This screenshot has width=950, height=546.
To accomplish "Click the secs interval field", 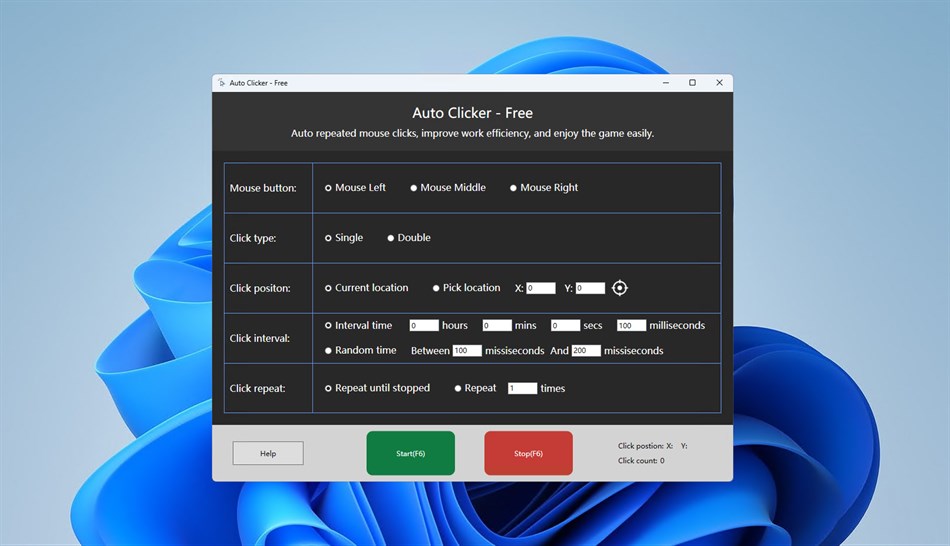I will pos(565,325).
